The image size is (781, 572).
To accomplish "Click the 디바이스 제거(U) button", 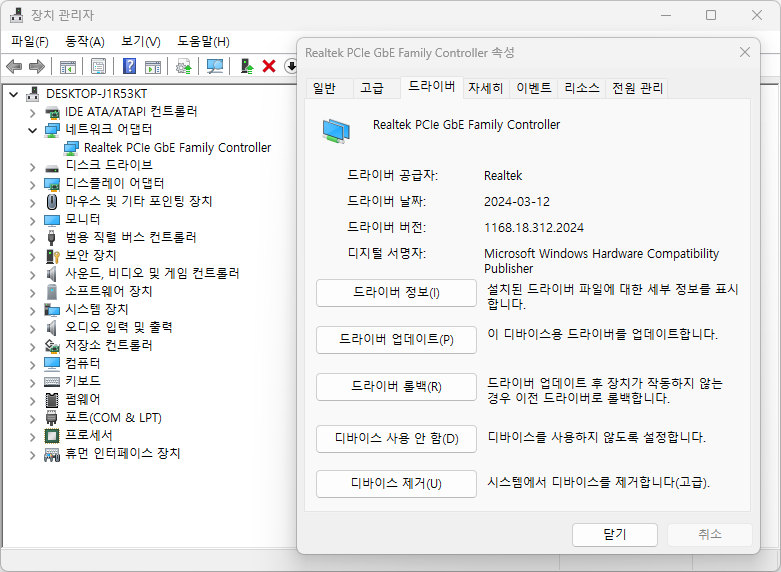I will [x=396, y=483].
